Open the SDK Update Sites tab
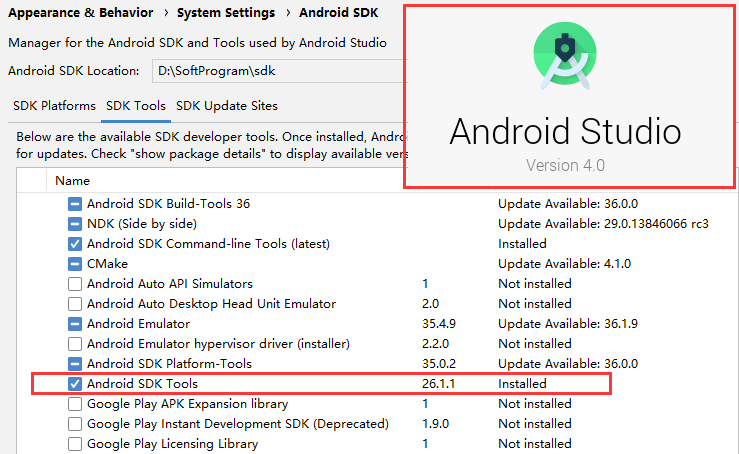This screenshot has width=739, height=454. 227,106
